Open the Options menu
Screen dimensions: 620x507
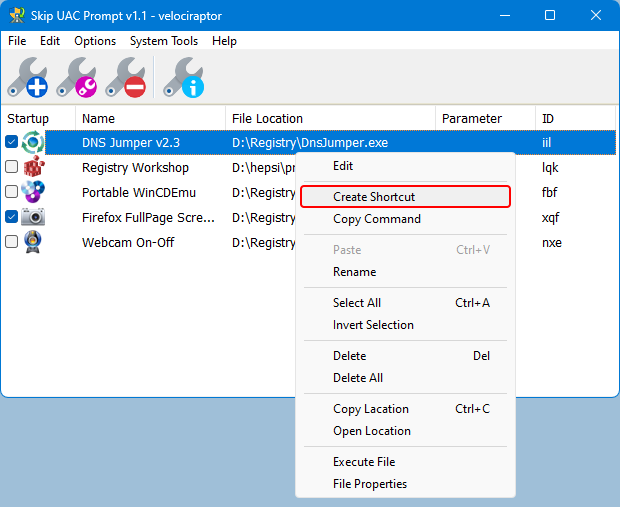point(95,41)
